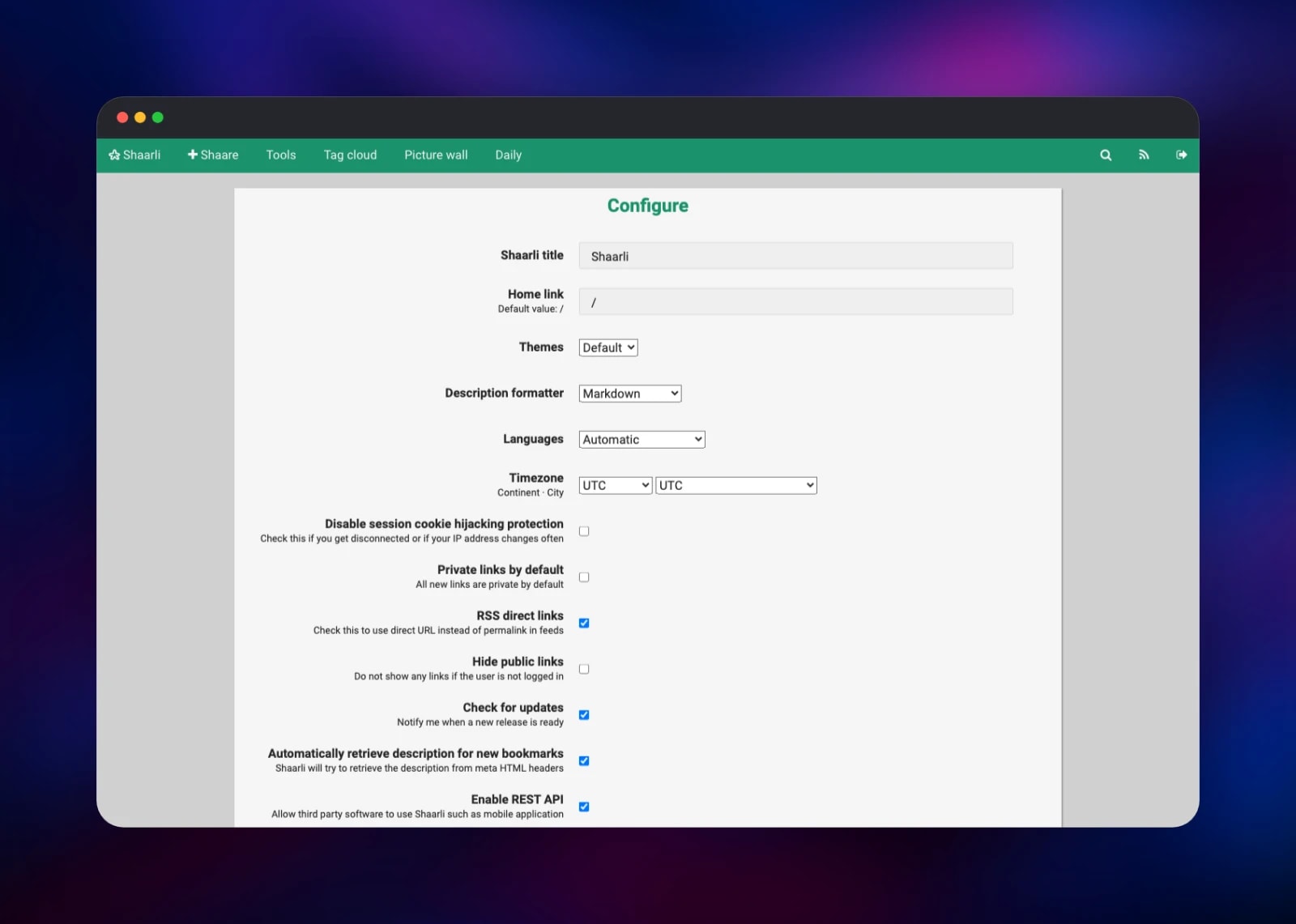Open the RSS feed icon

pos(1144,155)
